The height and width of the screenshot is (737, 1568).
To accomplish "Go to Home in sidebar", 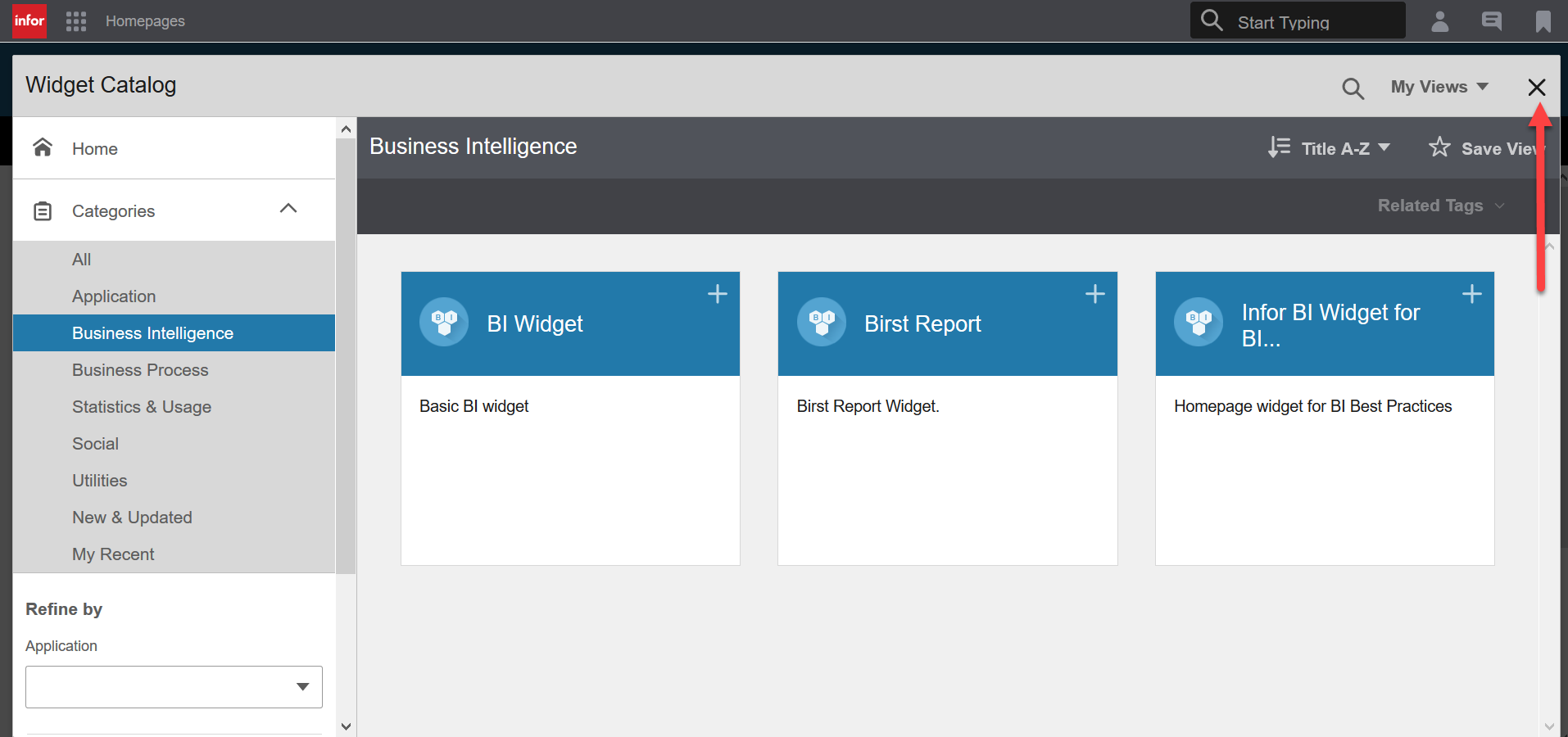I will tap(174, 148).
